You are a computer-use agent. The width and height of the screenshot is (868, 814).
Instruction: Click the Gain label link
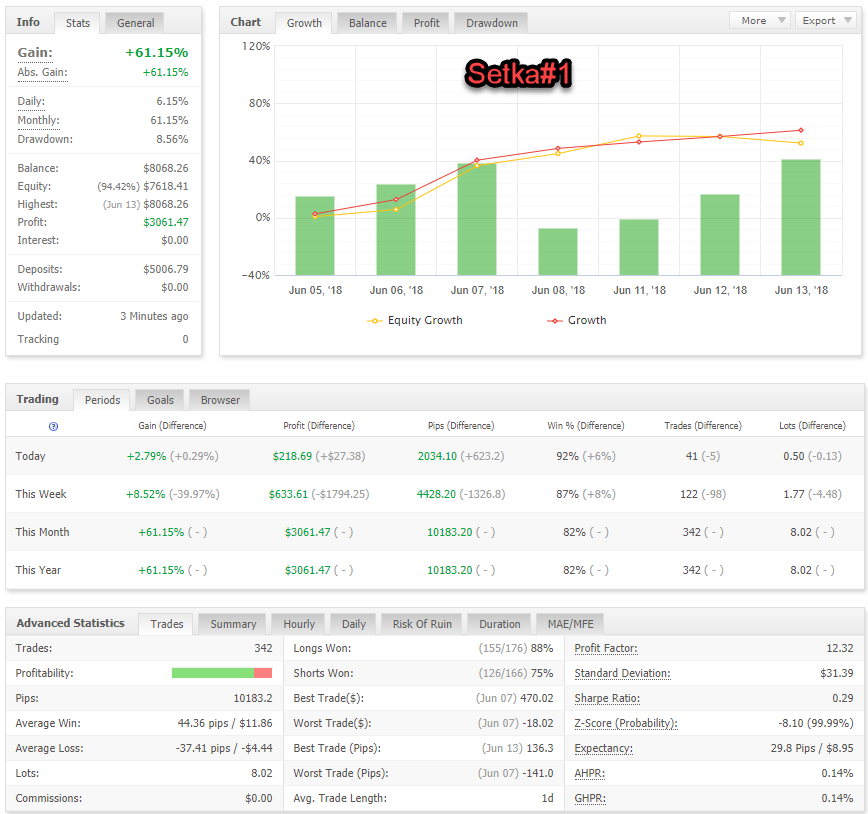pos(35,53)
